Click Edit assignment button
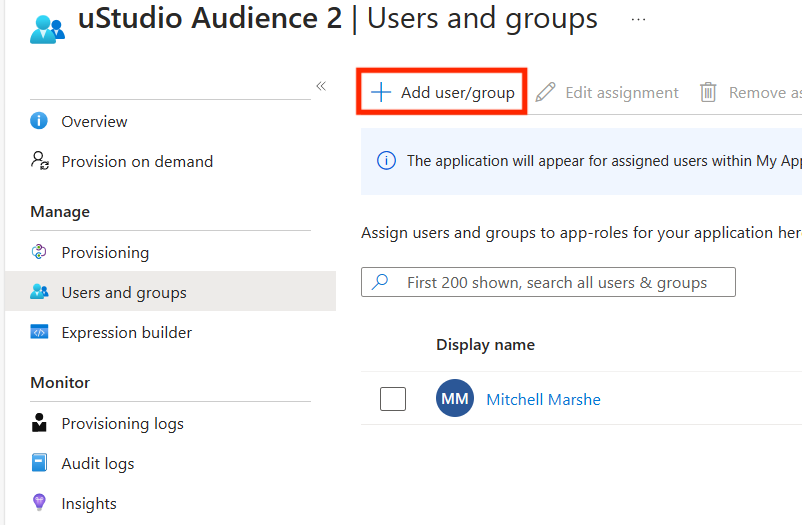 click(607, 92)
